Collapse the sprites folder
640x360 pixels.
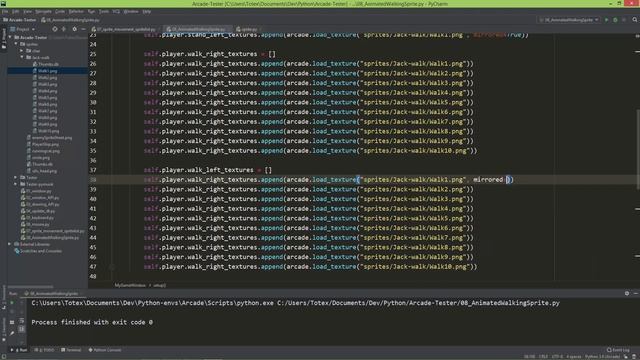pos(16,44)
